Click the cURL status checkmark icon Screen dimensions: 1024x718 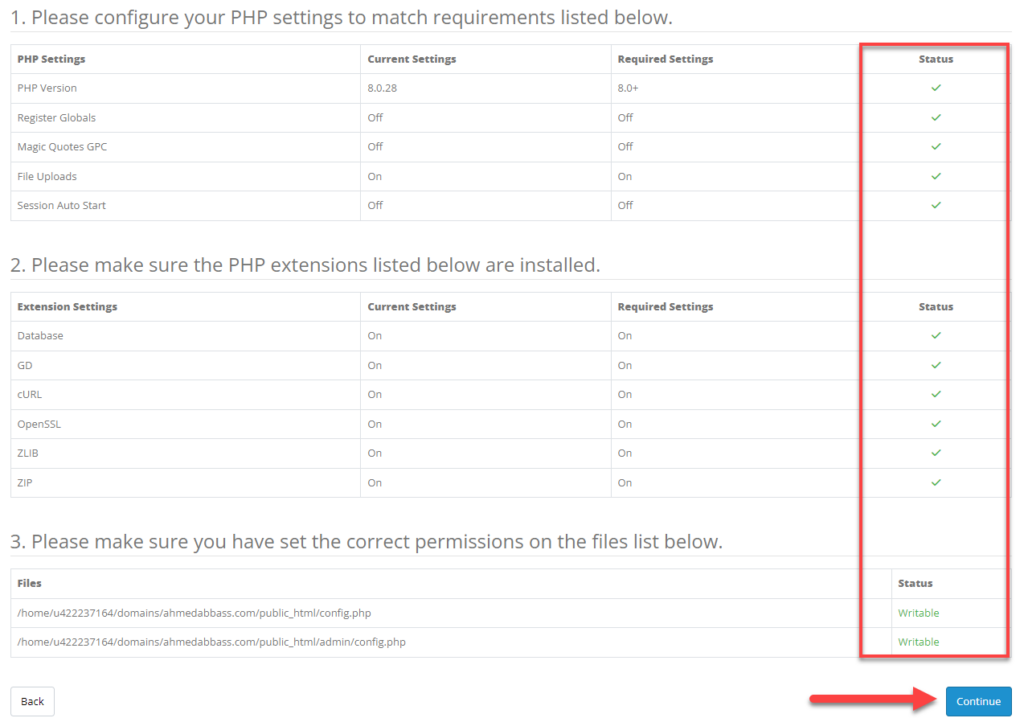[x=935, y=394]
